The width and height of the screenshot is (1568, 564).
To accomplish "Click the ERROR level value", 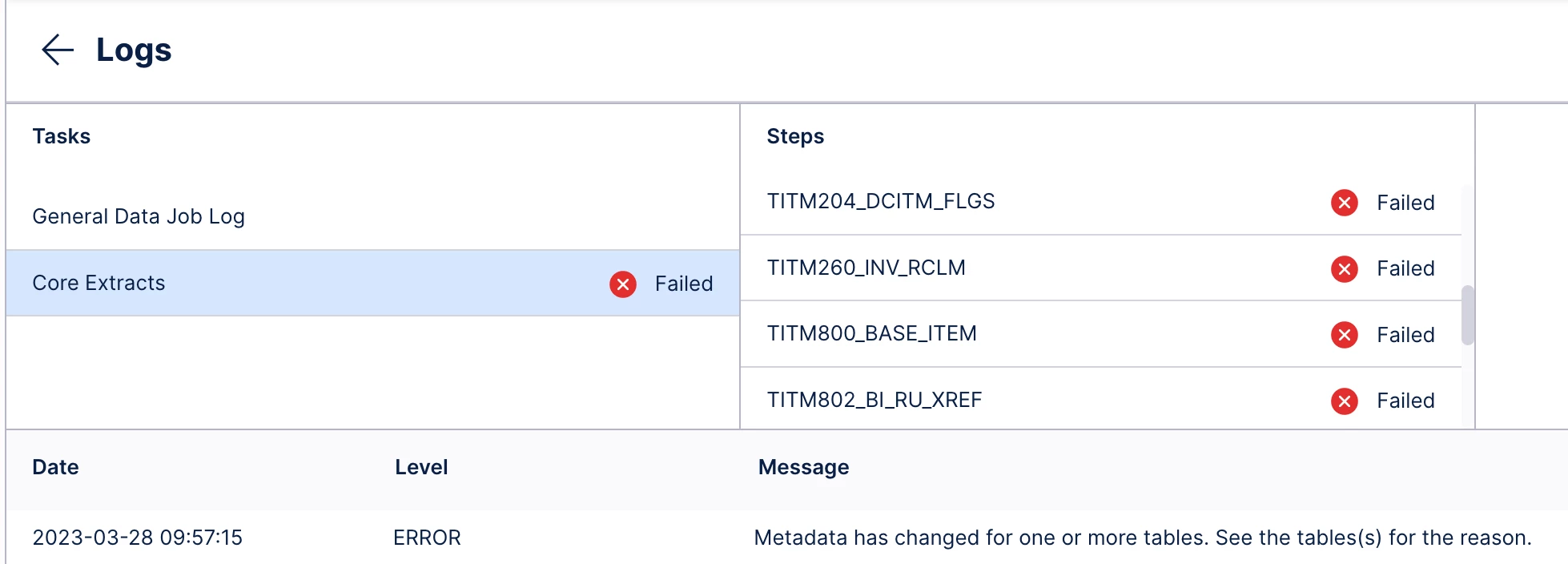I will pos(427,538).
